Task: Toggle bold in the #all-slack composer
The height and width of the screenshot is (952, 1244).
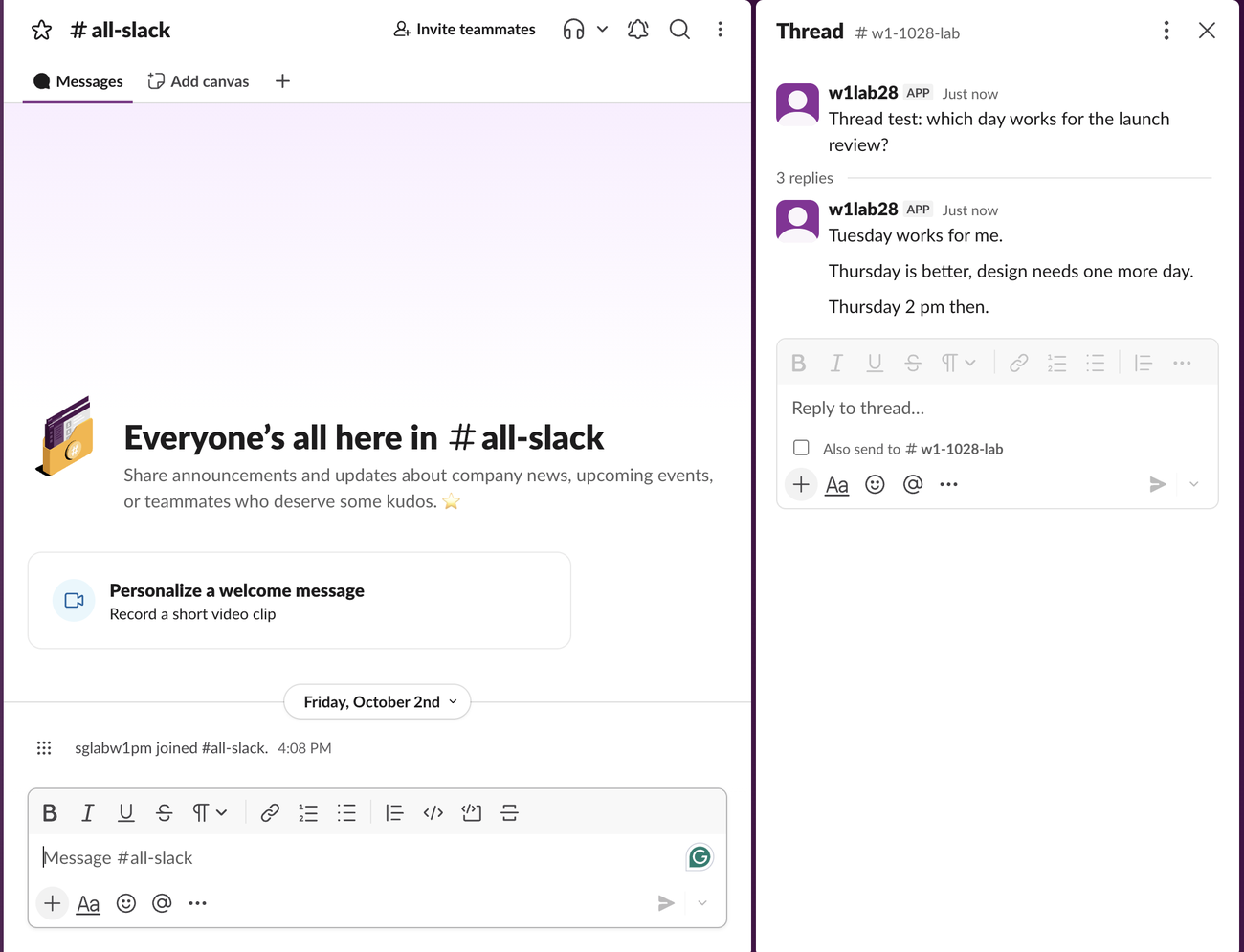Action: coord(50,812)
